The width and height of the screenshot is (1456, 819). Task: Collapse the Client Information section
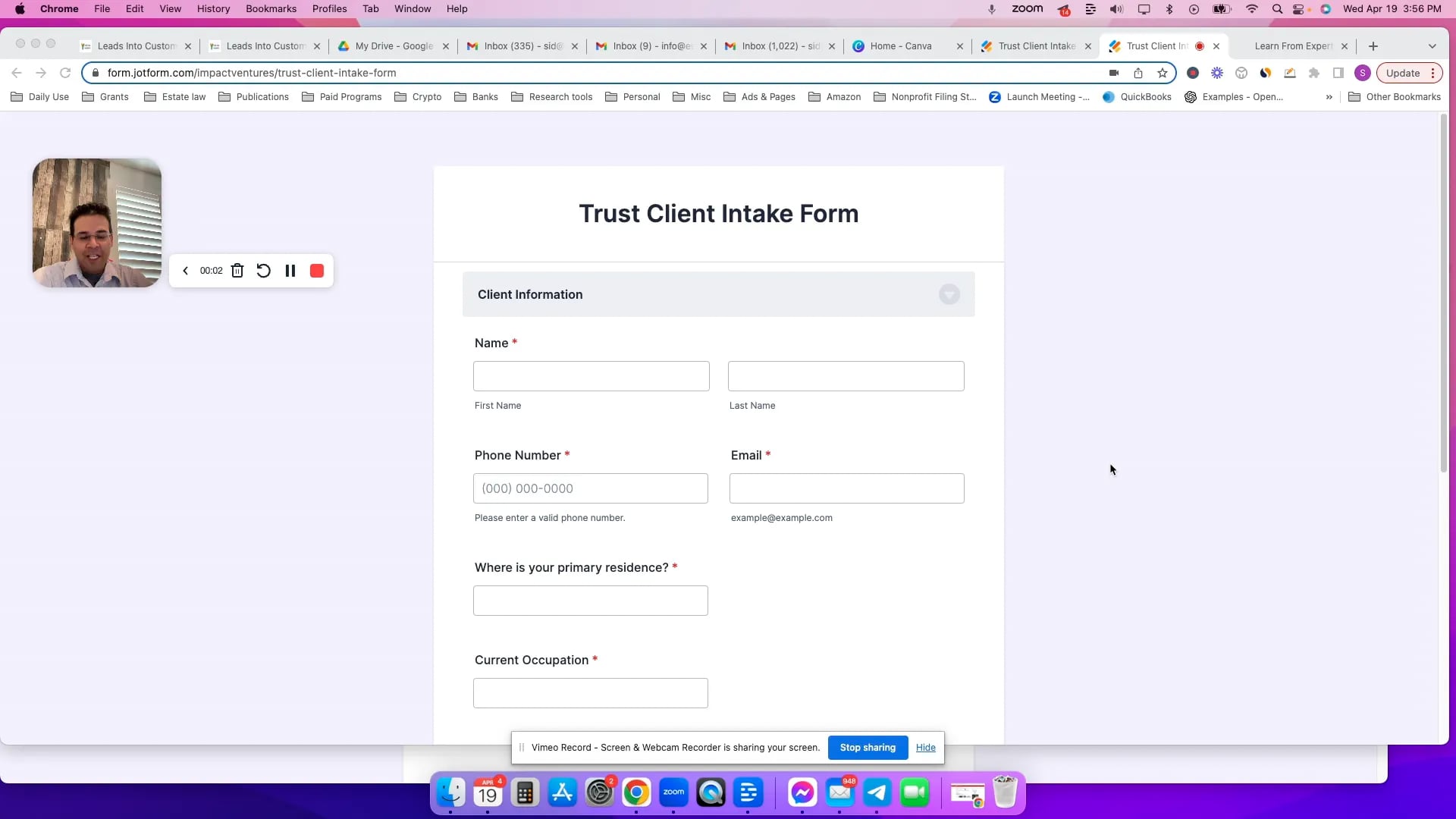(x=949, y=294)
